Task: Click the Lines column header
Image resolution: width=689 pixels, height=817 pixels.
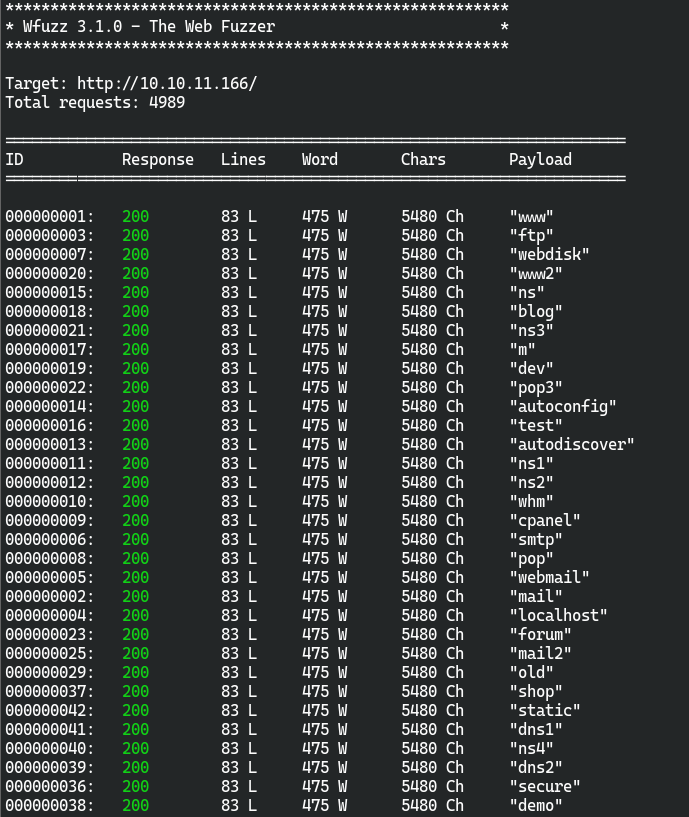Action: pos(243,159)
